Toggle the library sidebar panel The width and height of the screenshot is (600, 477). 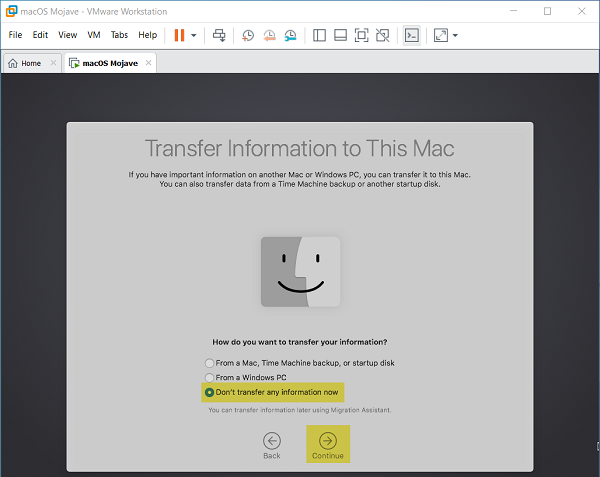[319, 36]
